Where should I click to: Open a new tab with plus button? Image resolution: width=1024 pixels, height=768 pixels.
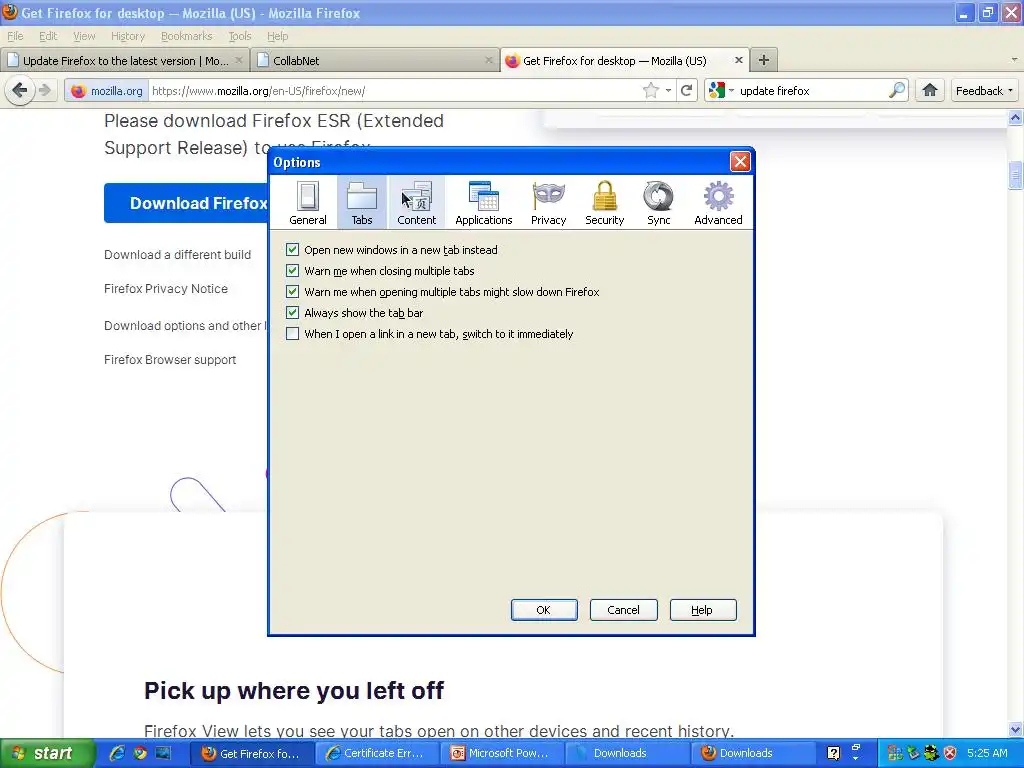(763, 60)
